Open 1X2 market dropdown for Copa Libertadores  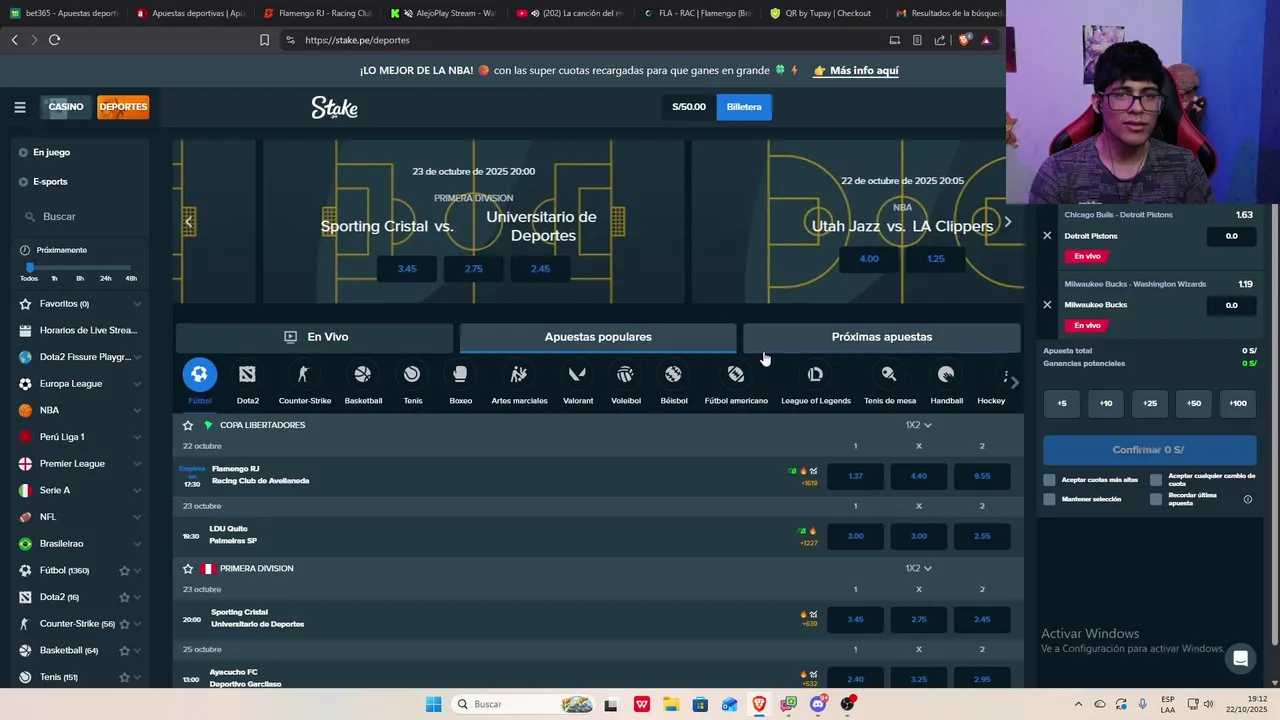pos(918,425)
